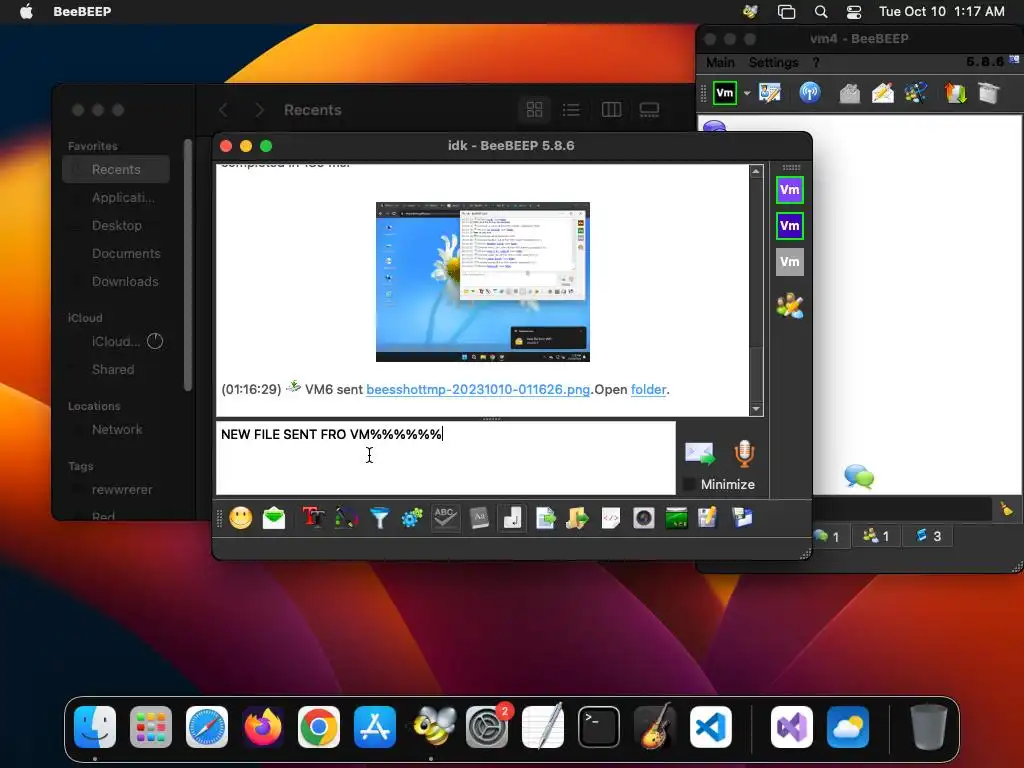
Task: Click in the chat message input field
Action: (446, 458)
